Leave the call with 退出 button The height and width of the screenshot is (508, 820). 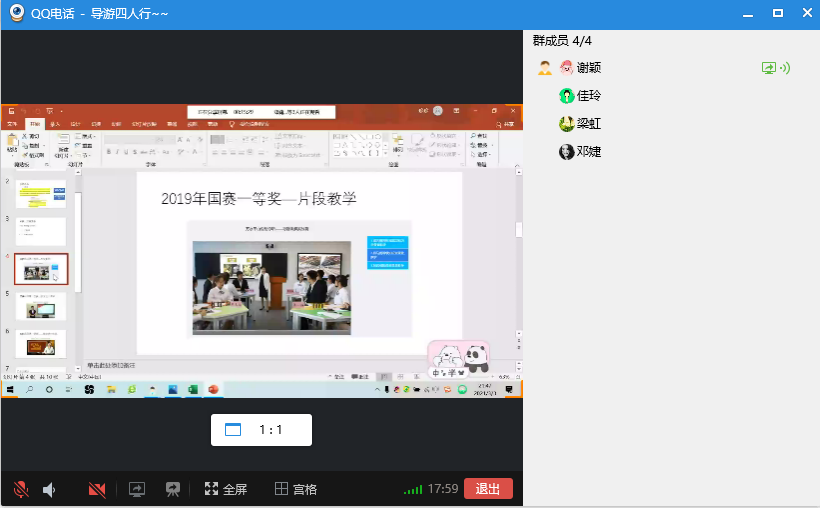tap(488, 489)
